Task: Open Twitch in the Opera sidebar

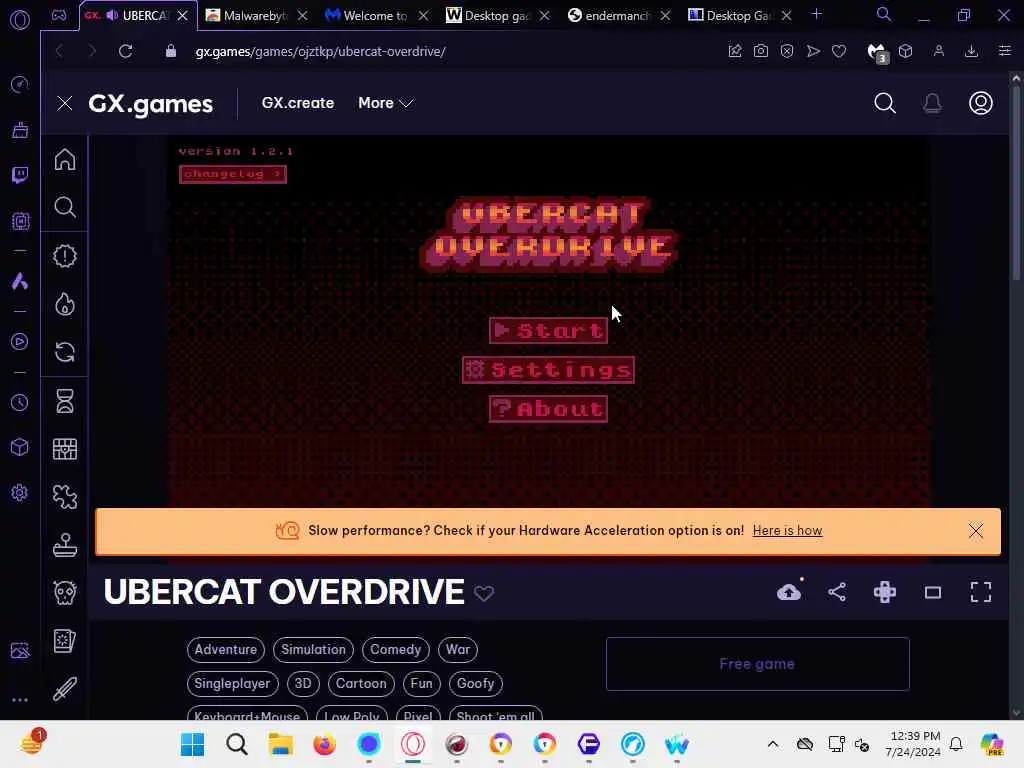Action: (20, 175)
